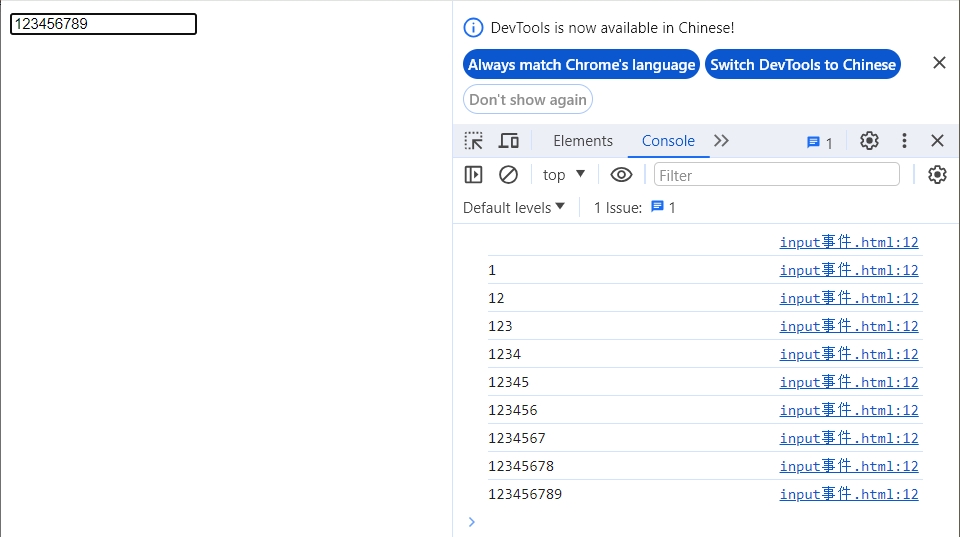
Task: Open the DevTools three-dot customize menu
Action: pyautogui.click(x=904, y=141)
